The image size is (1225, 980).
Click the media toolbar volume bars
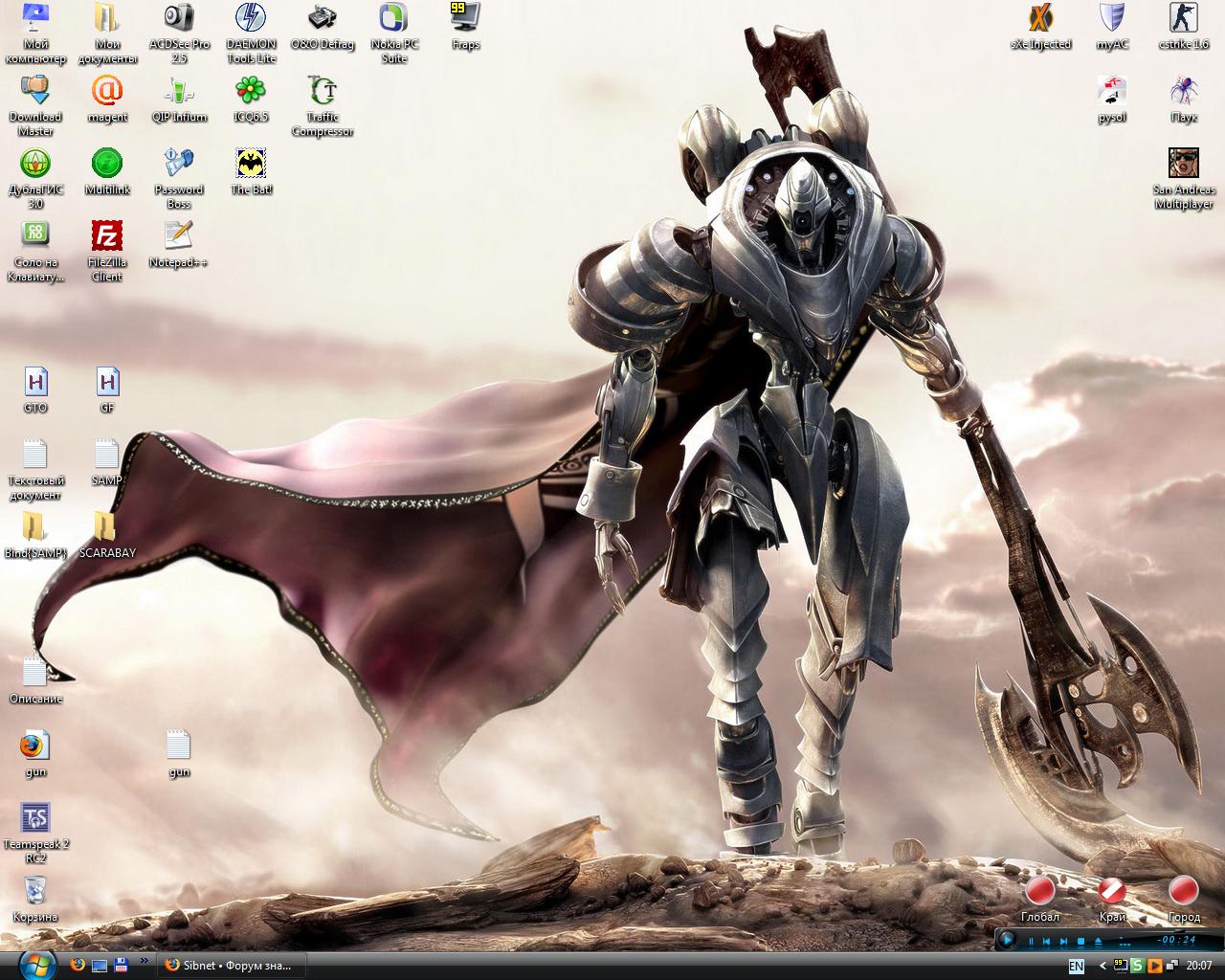pos(1125,942)
